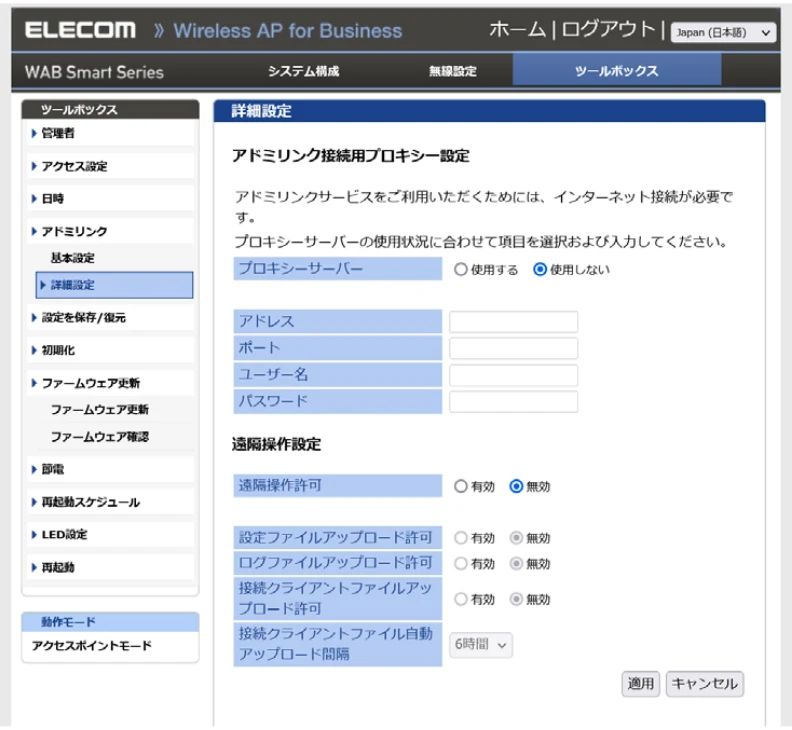Click the パスワード input field
The height and width of the screenshot is (730, 792).
click(513, 402)
